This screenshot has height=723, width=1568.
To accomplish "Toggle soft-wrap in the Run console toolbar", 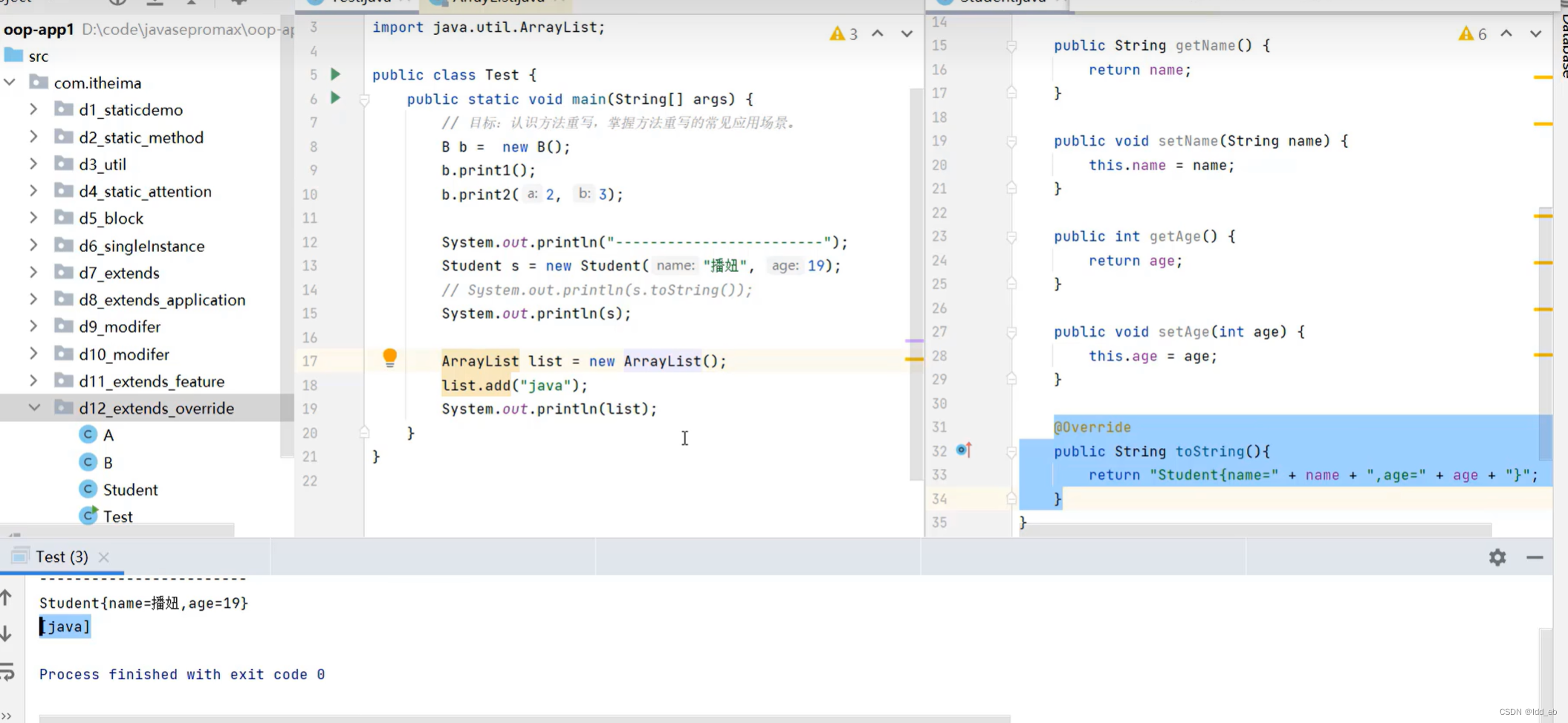I will tap(7, 672).
